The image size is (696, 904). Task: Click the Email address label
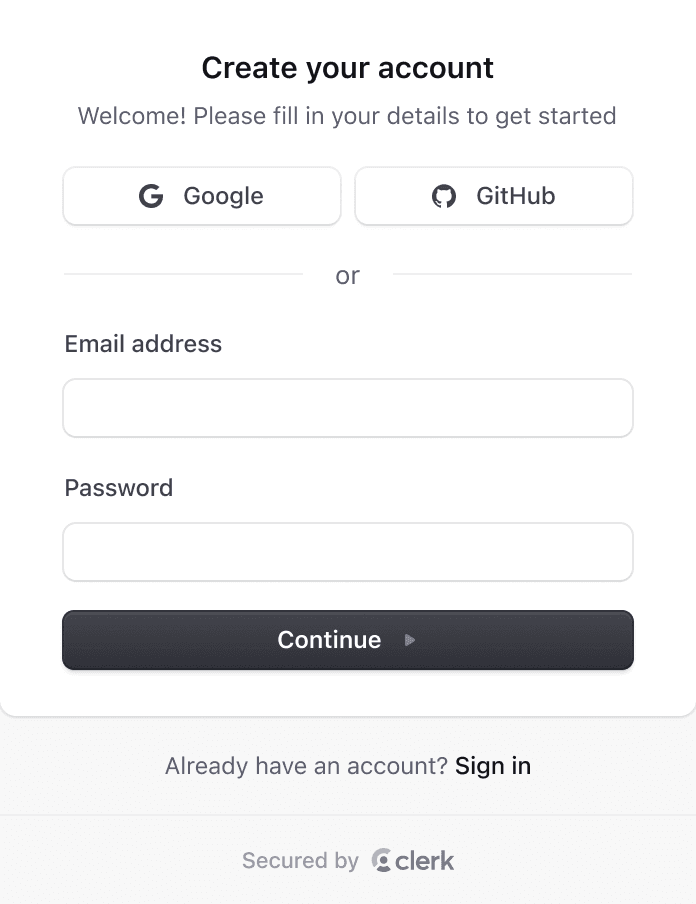142,344
